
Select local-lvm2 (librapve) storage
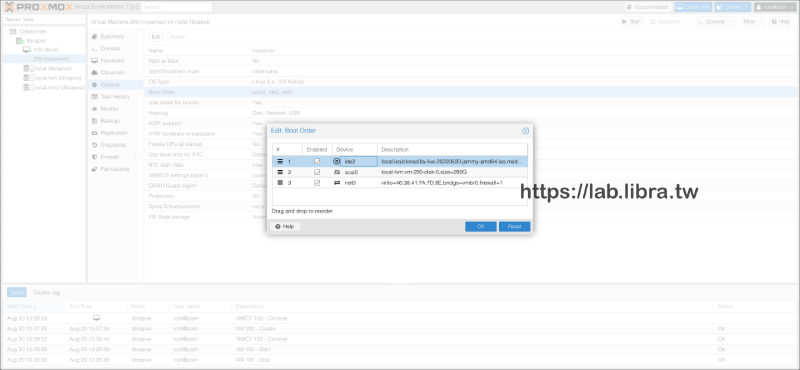59,87
